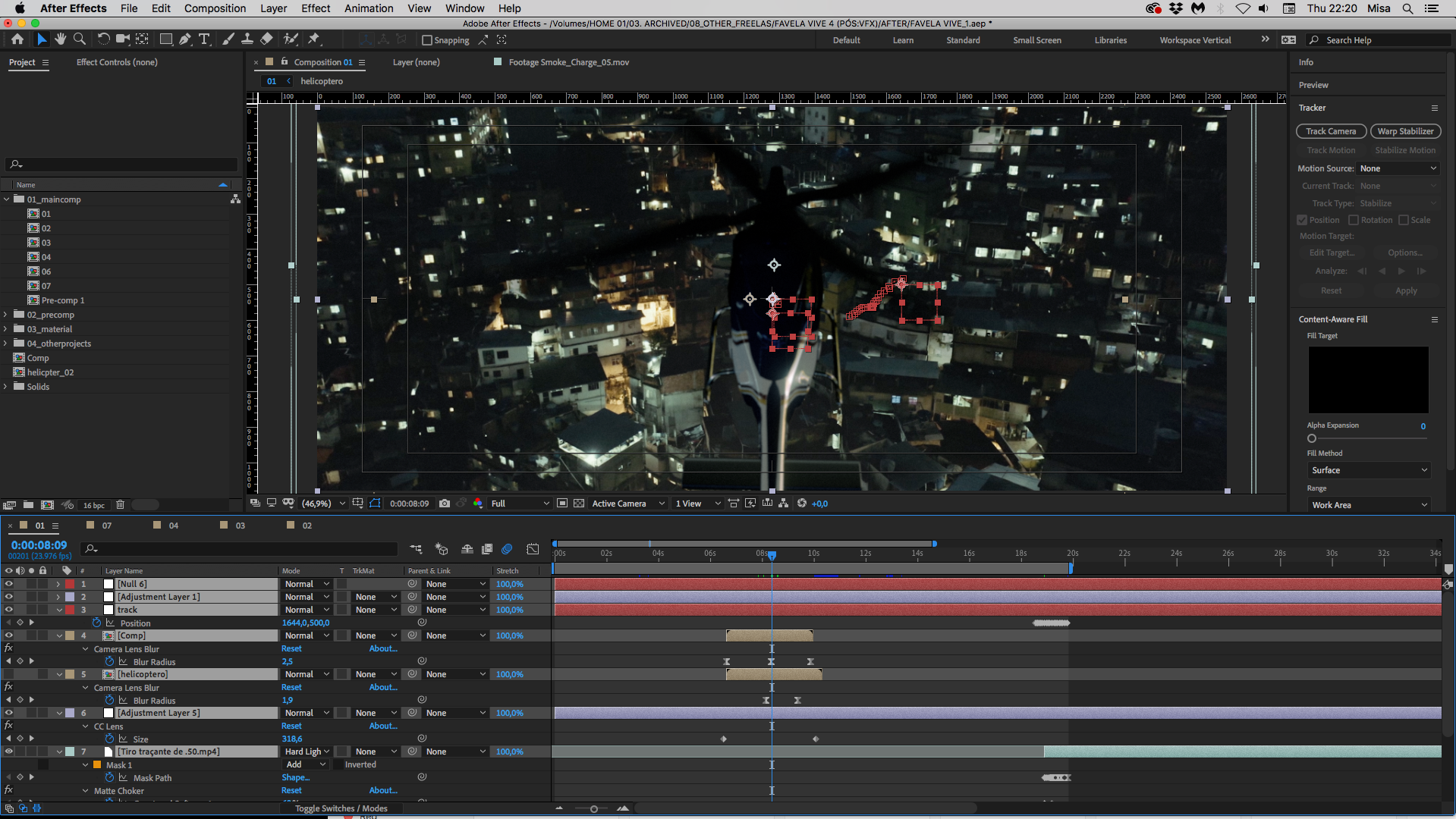Viewport: 1456px width, 819px height.
Task: Click the delete trash icon in Project panel
Action: [x=121, y=505]
